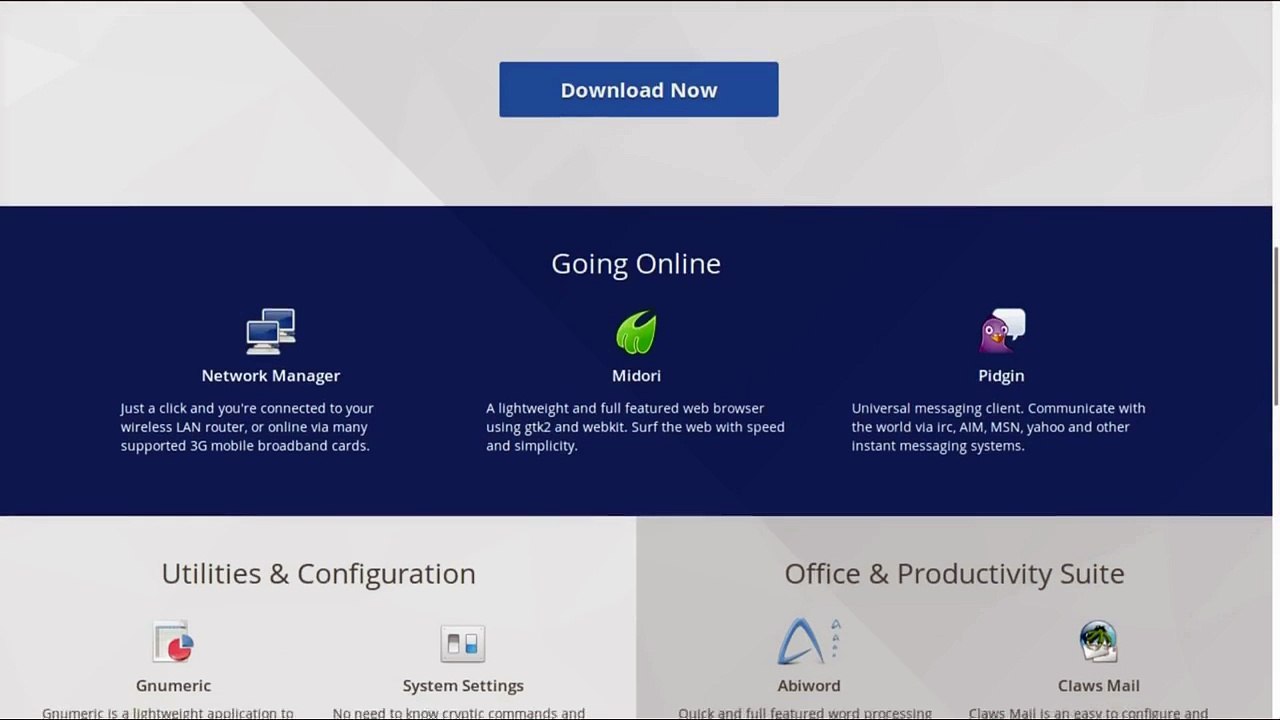Click the green Midori browser icon

coord(636,332)
